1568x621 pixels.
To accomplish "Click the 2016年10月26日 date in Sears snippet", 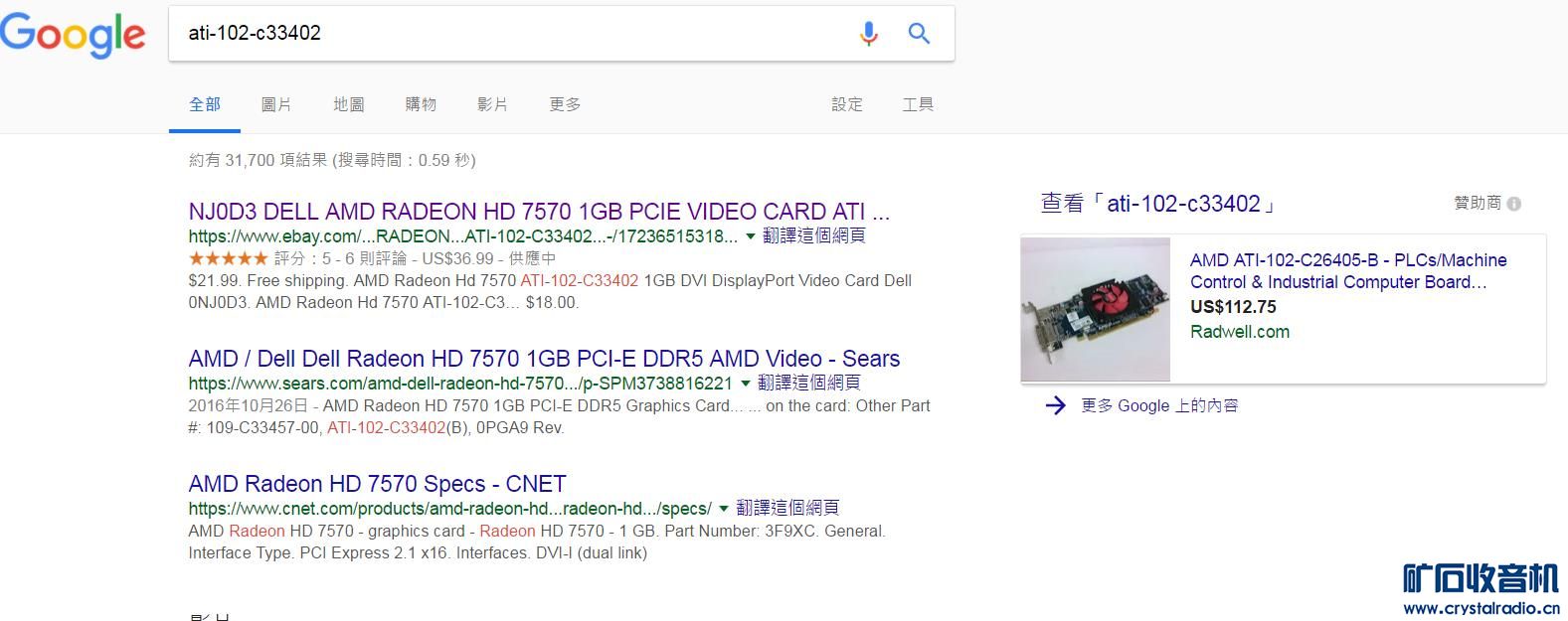I will [x=248, y=405].
